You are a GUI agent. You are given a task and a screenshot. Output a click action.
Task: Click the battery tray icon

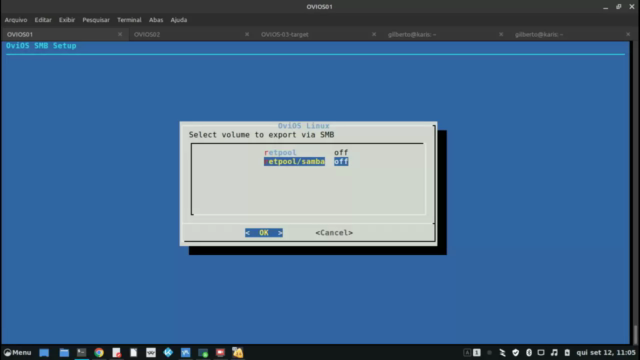567,353
